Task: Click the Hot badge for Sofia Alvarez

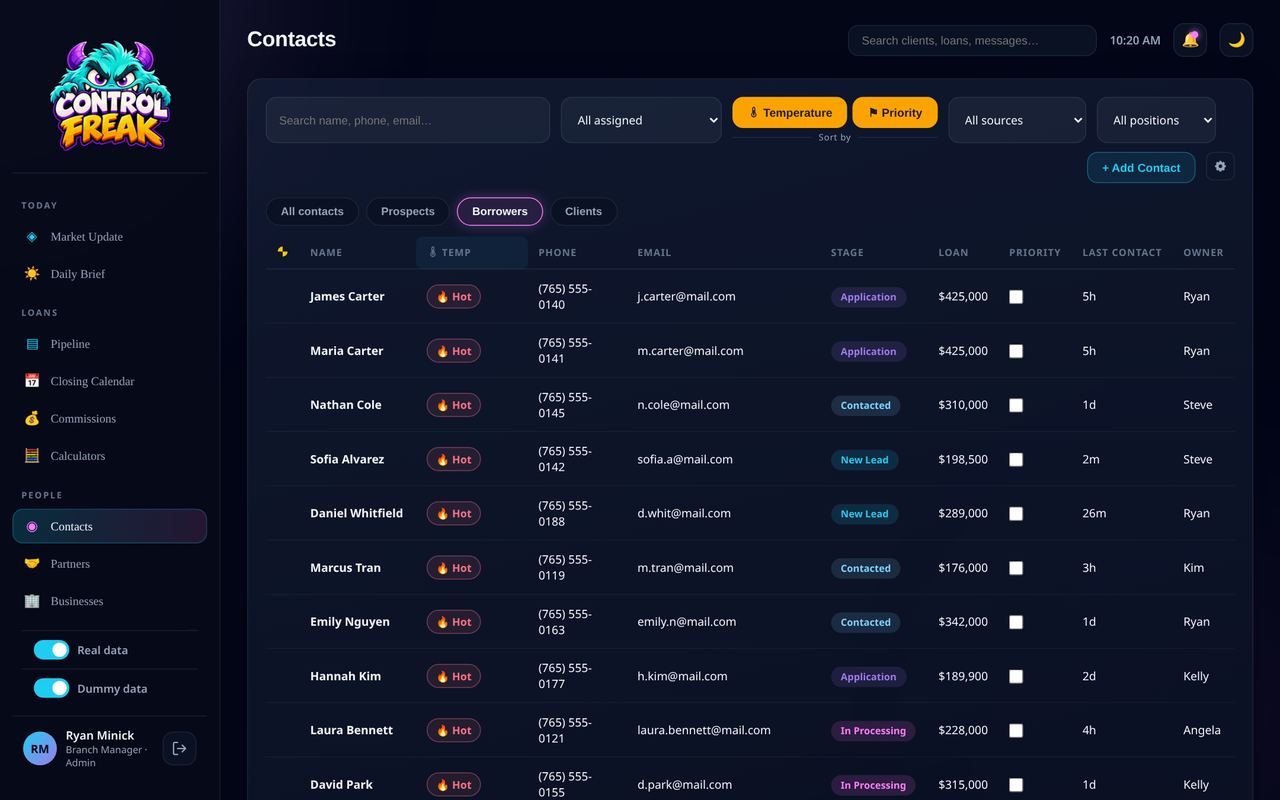Action: coord(454,460)
